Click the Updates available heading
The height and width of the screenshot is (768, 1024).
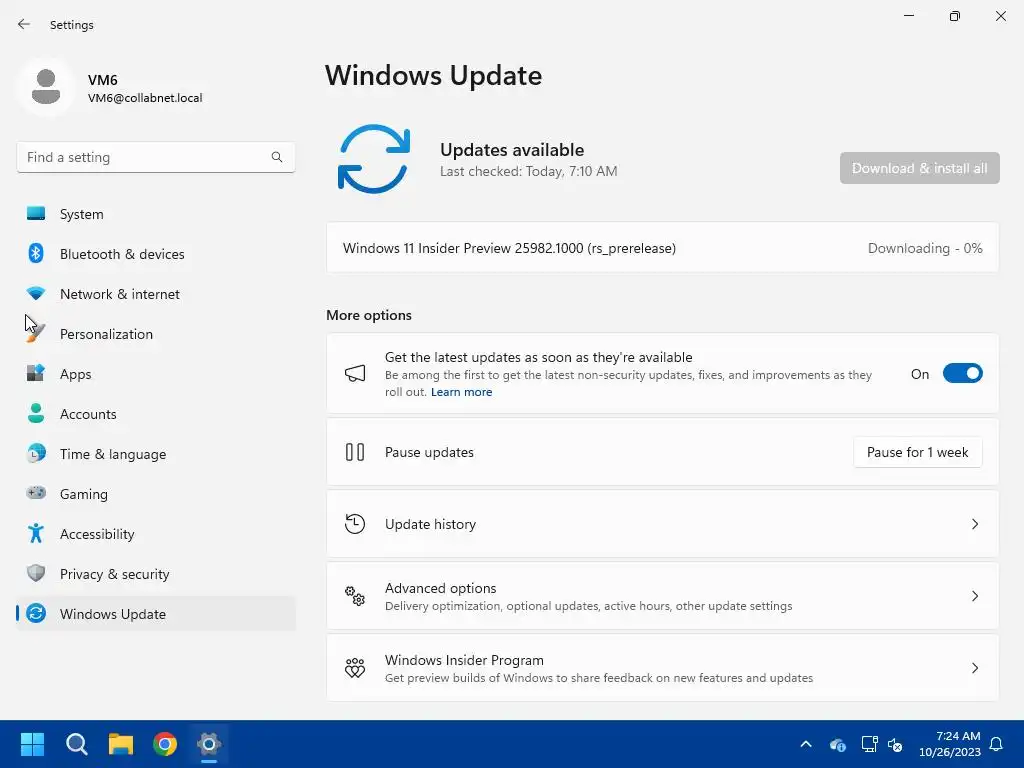coord(512,150)
